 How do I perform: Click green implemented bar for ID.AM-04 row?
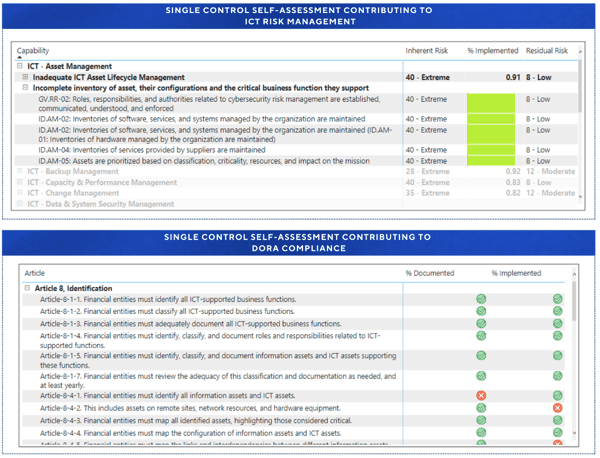click(491, 150)
